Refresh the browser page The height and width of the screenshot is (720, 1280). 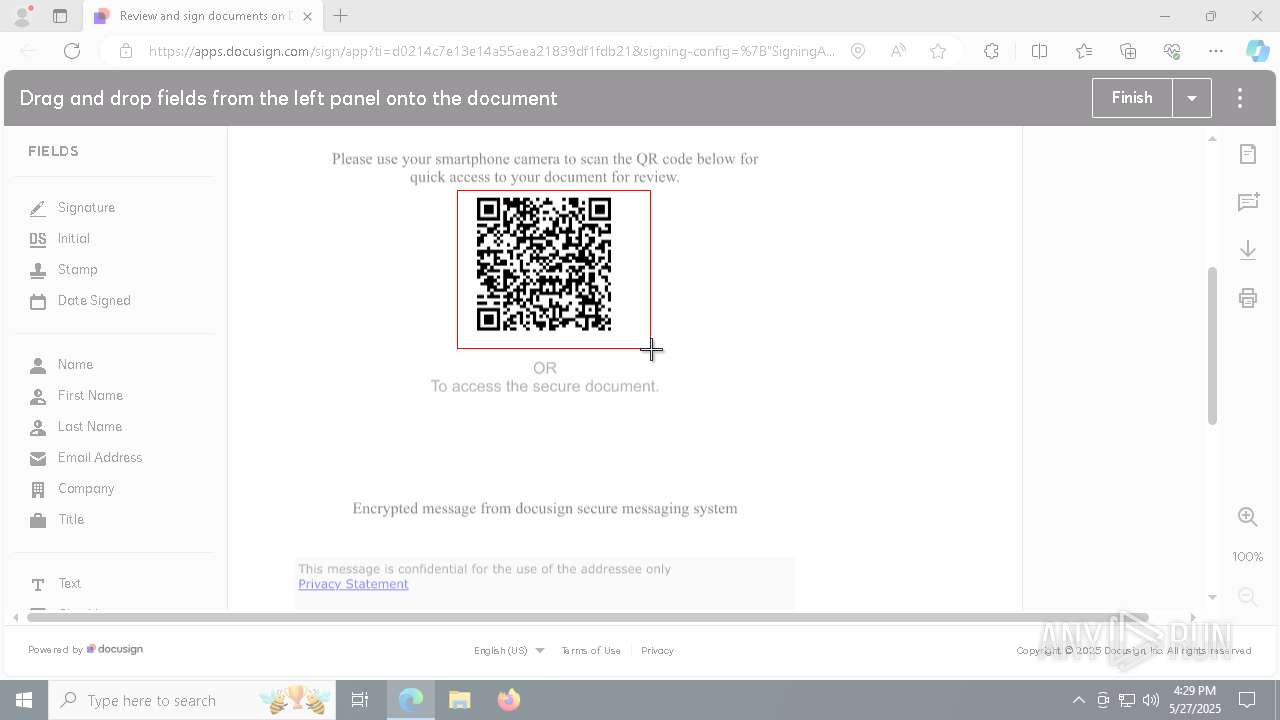pos(72,51)
